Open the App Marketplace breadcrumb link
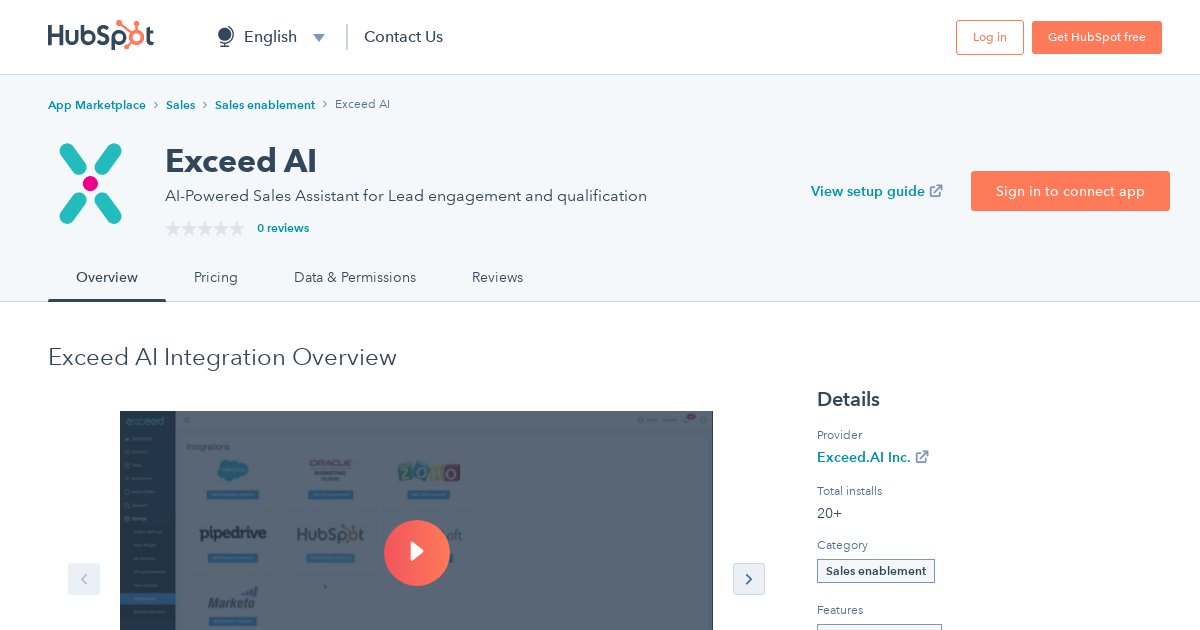 click(x=96, y=104)
